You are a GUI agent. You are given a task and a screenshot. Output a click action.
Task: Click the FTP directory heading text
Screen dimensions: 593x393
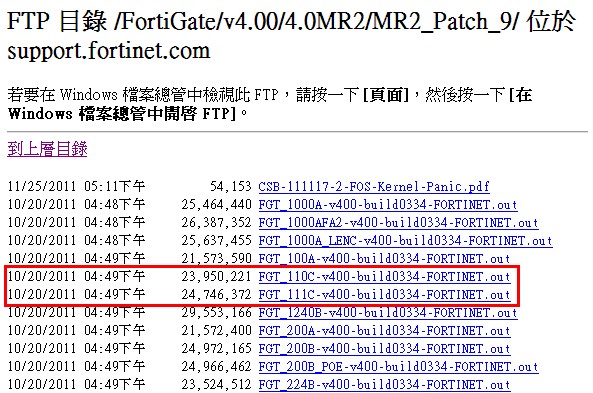point(292,35)
